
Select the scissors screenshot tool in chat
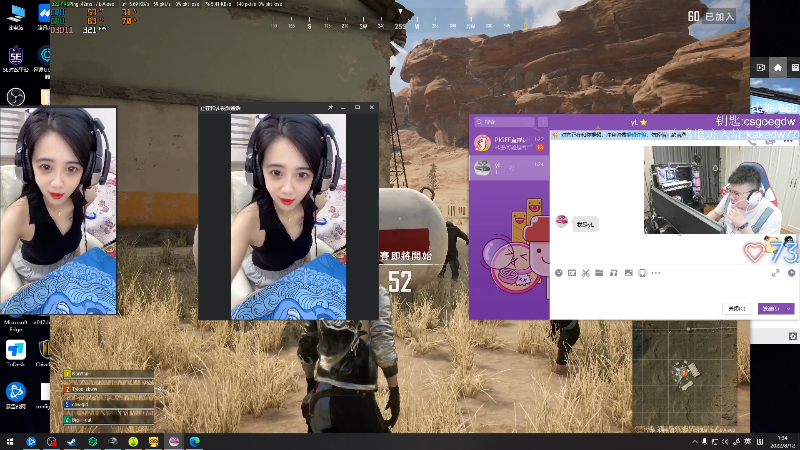tap(586, 273)
